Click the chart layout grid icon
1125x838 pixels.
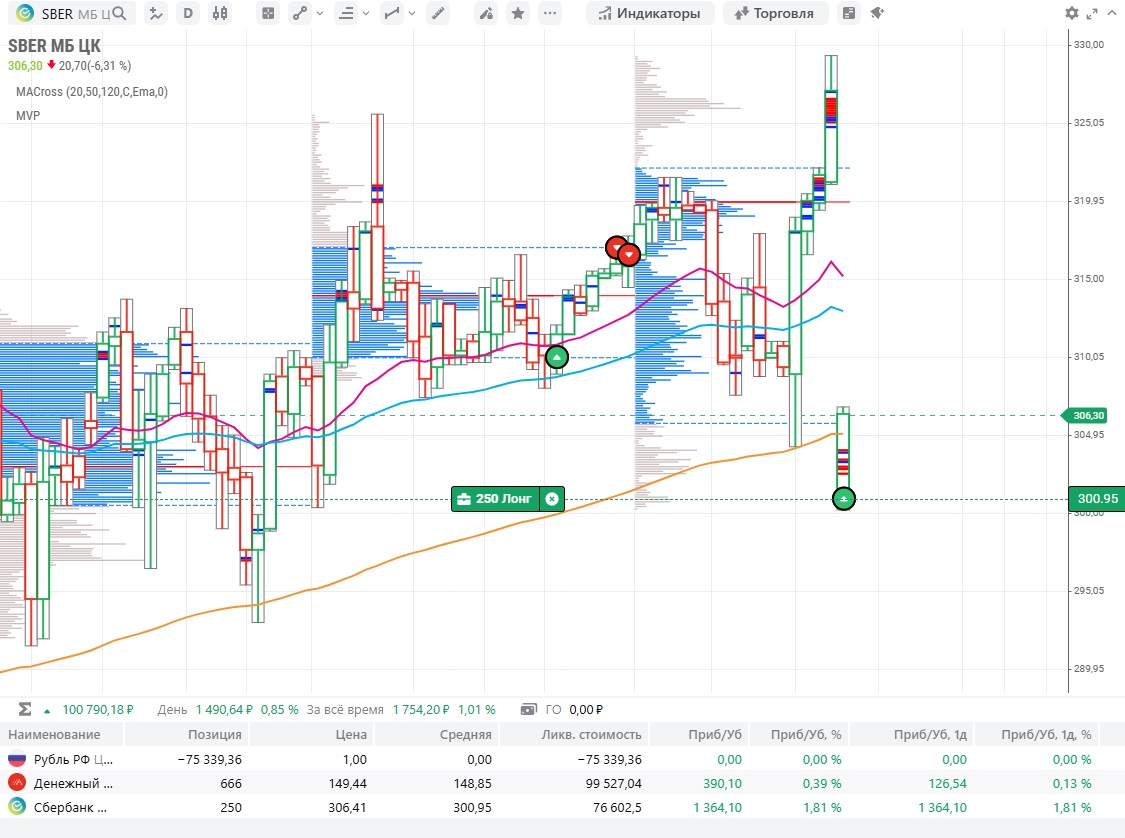(x=268, y=14)
